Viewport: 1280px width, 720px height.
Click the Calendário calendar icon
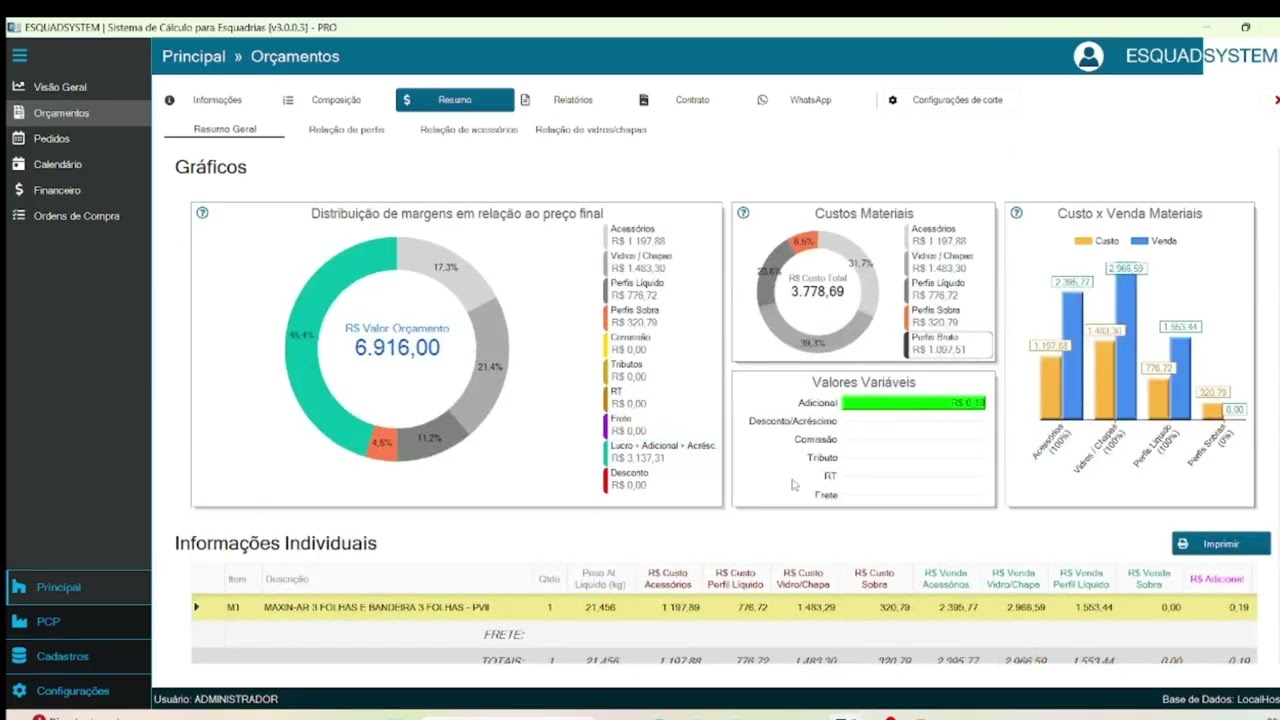(x=18, y=164)
